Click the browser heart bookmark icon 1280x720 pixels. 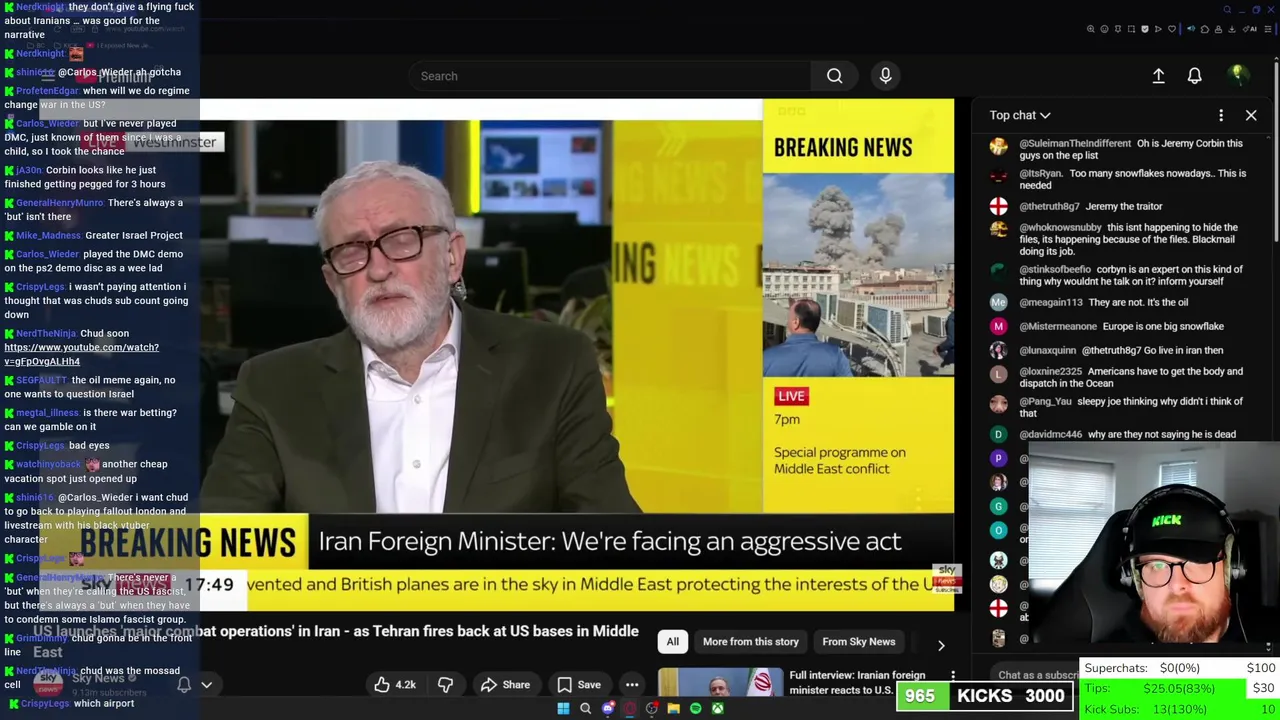coord(1172,29)
